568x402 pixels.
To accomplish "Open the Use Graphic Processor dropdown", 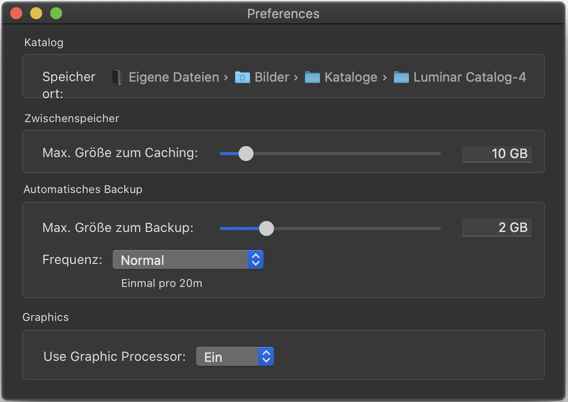I will click(x=235, y=357).
